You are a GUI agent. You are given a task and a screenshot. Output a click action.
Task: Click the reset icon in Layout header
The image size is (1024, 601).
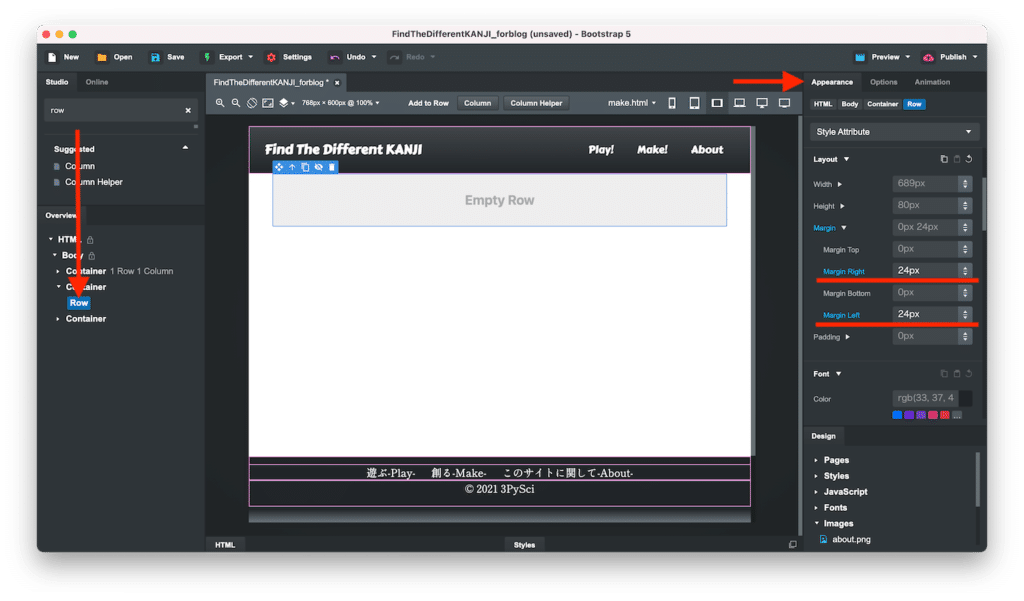point(969,159)
